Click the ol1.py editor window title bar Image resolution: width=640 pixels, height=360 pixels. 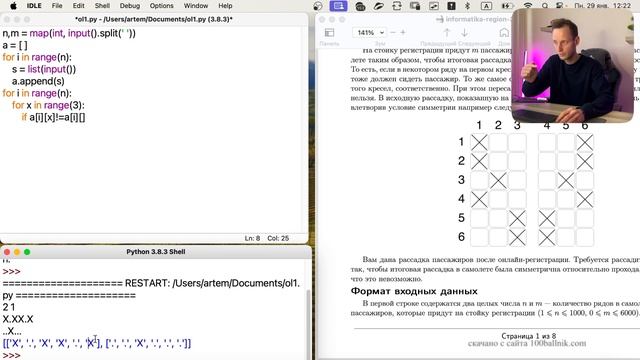pos(154,19)
